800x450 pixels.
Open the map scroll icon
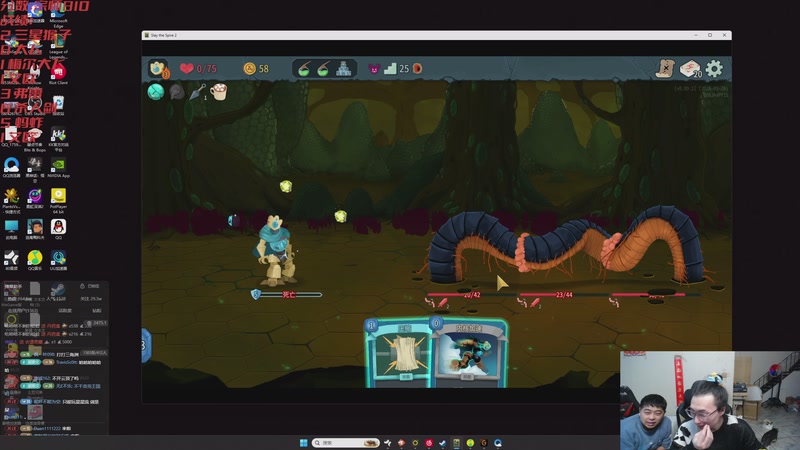tap(665, 68)
